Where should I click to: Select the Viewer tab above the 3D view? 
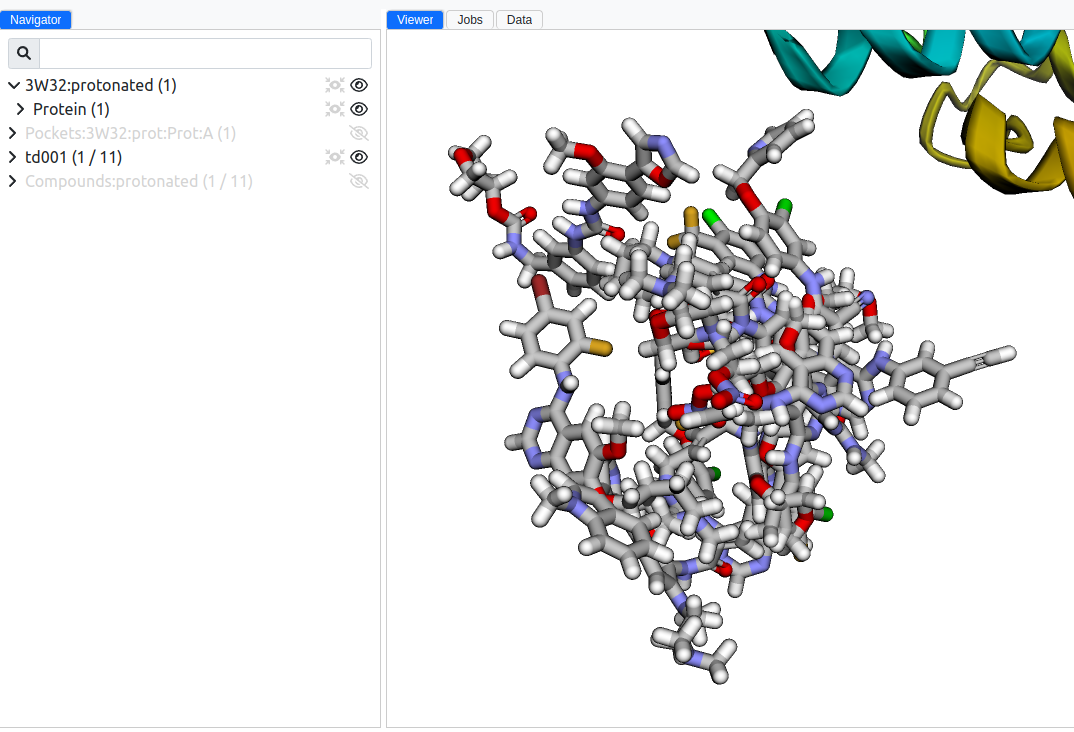click(x=414, y=19)
